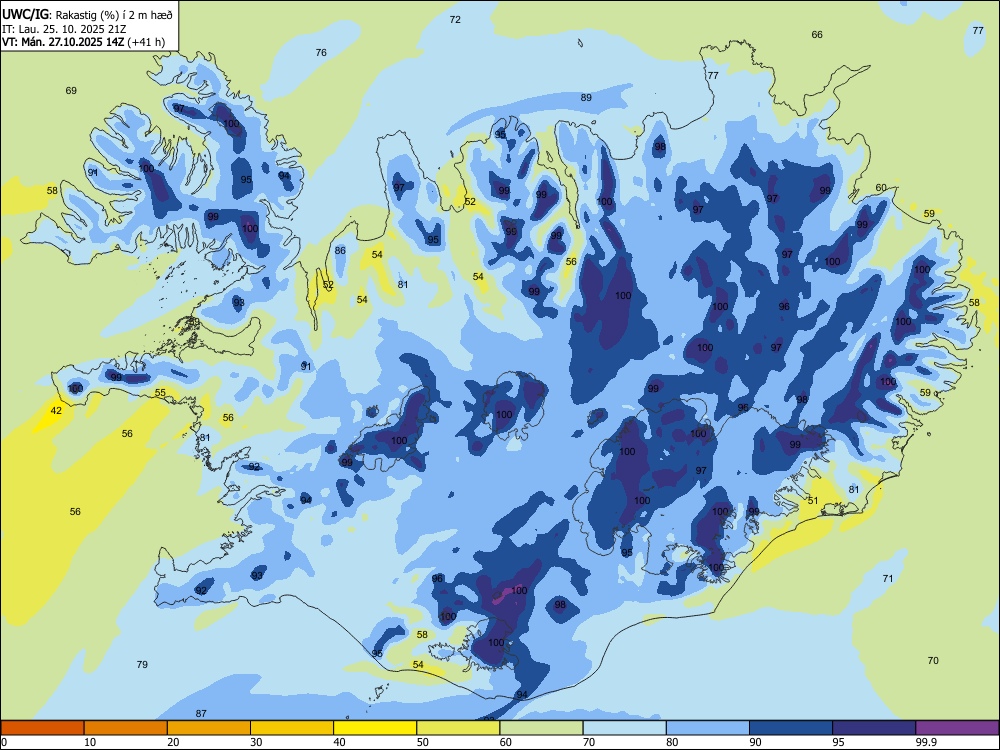Click the '99.9' legend scale label
Viewport: 1000px width, 750px height.
click(925, 742)
